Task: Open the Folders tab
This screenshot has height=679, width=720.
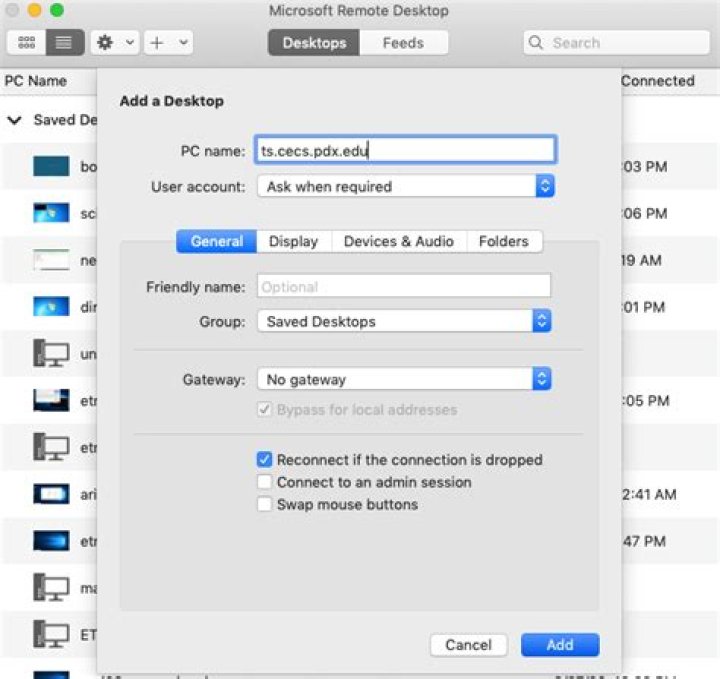Action: pyautogui.click(x=504, y=241)
